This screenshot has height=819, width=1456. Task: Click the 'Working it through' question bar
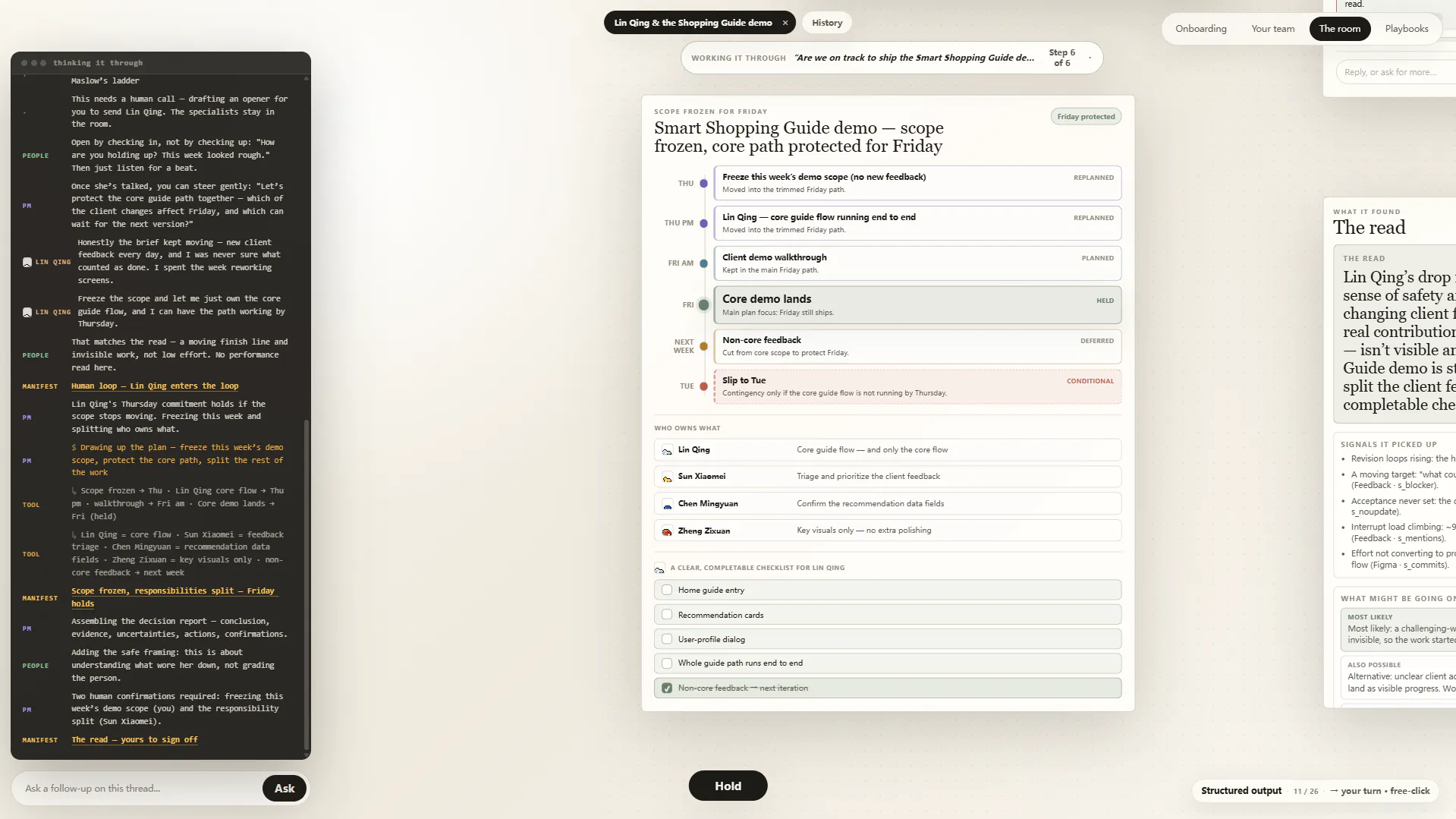coord(892,58)
